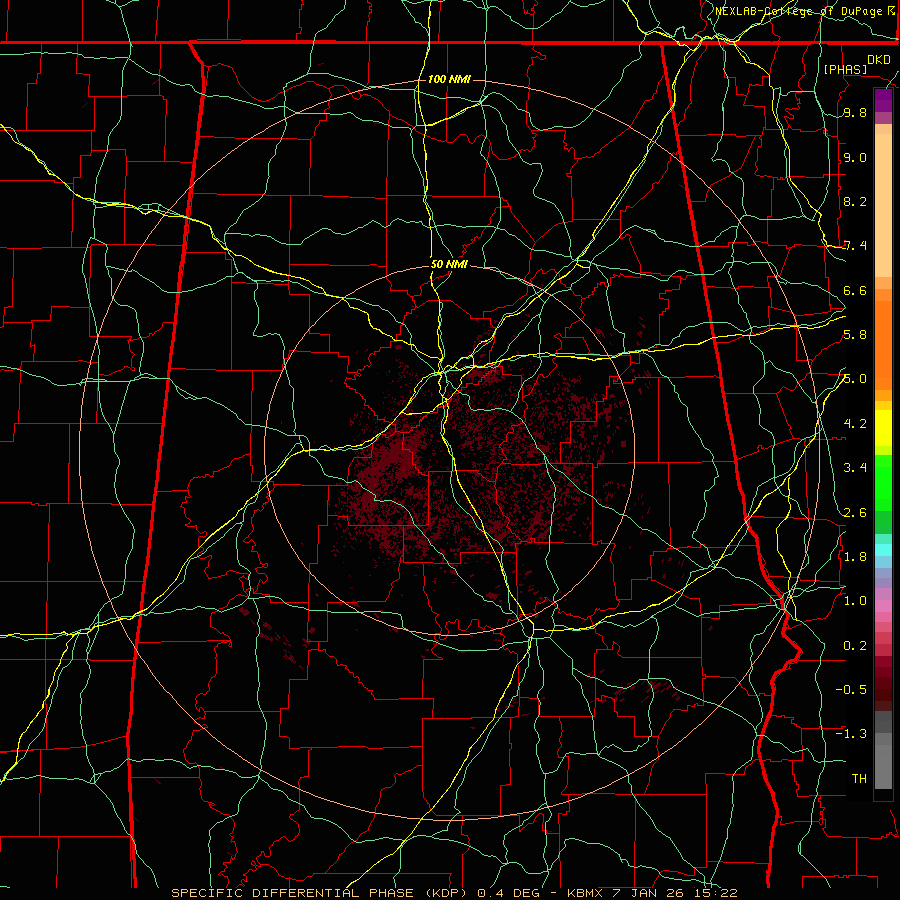Pick the yellow band of the color bar
Viewport: 900px width, 900px height.
883,428
